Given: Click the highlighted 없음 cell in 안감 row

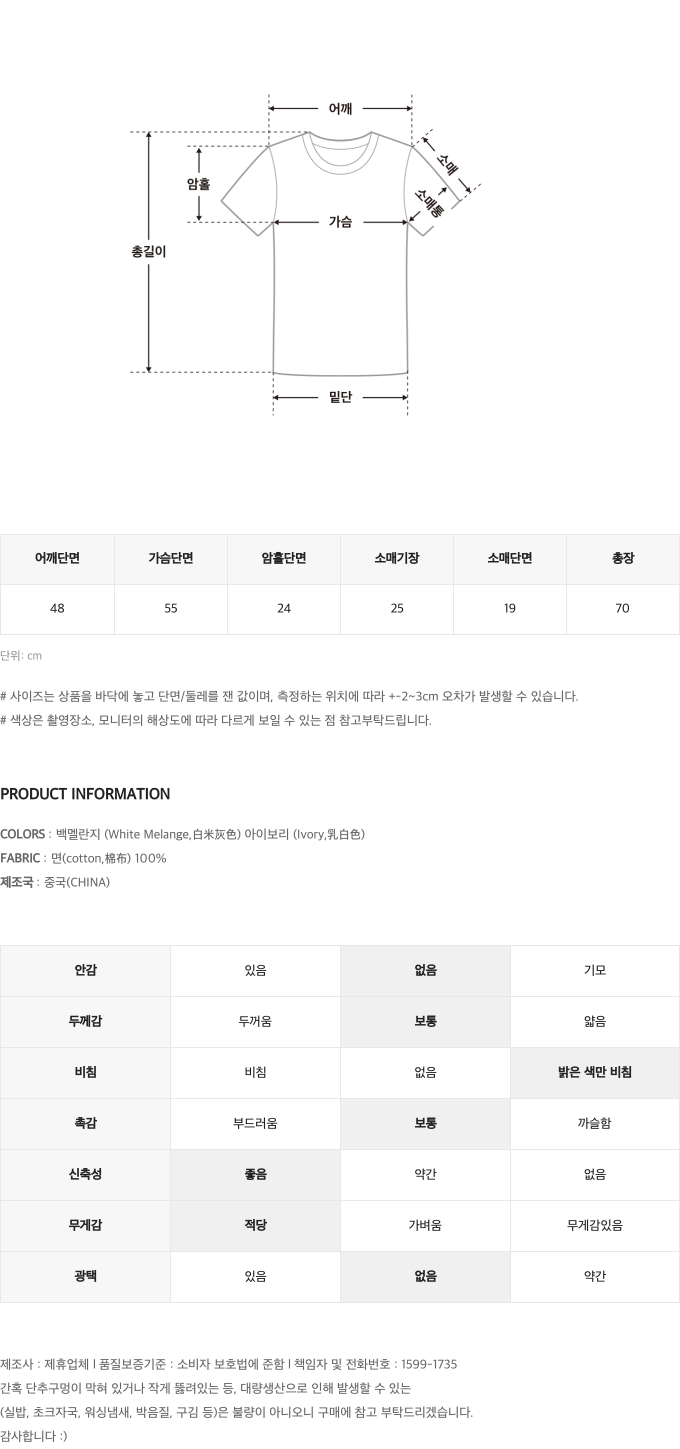Looking at the screenshot, I should point(425,971).
